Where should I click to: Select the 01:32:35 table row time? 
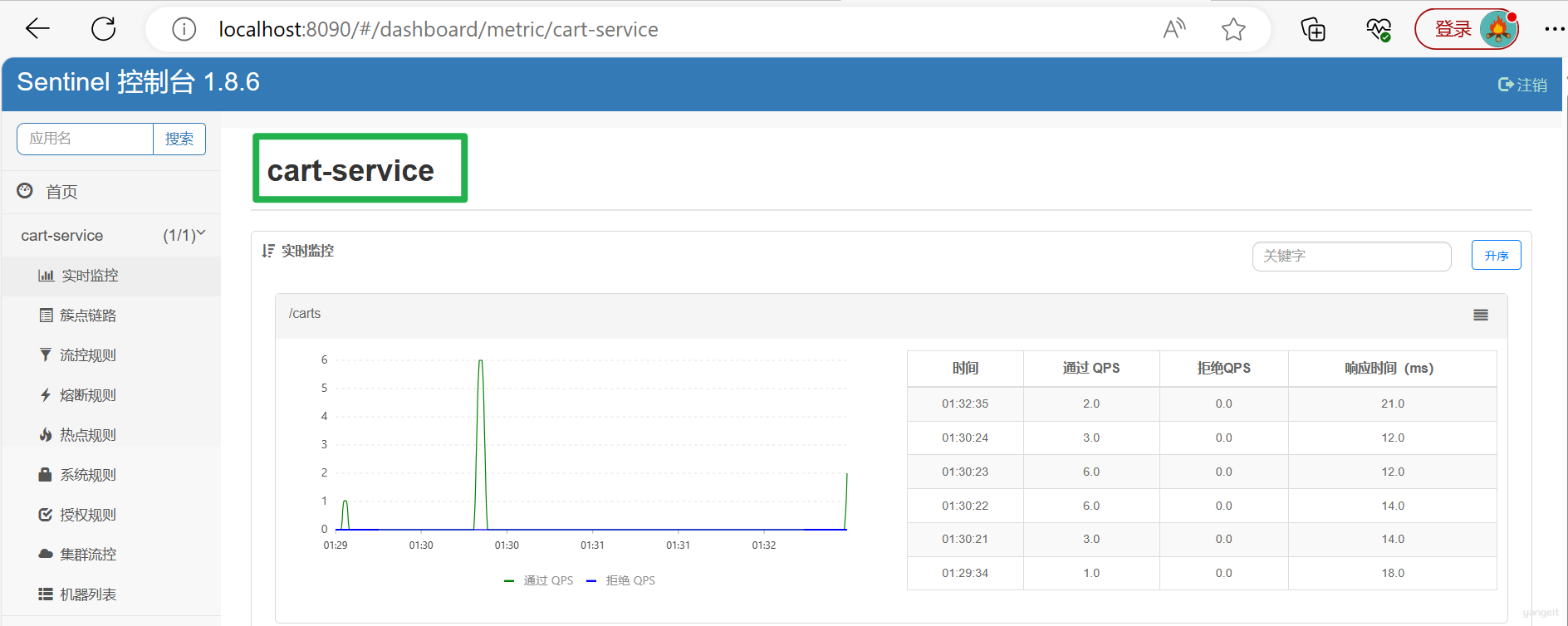[965, 403]
